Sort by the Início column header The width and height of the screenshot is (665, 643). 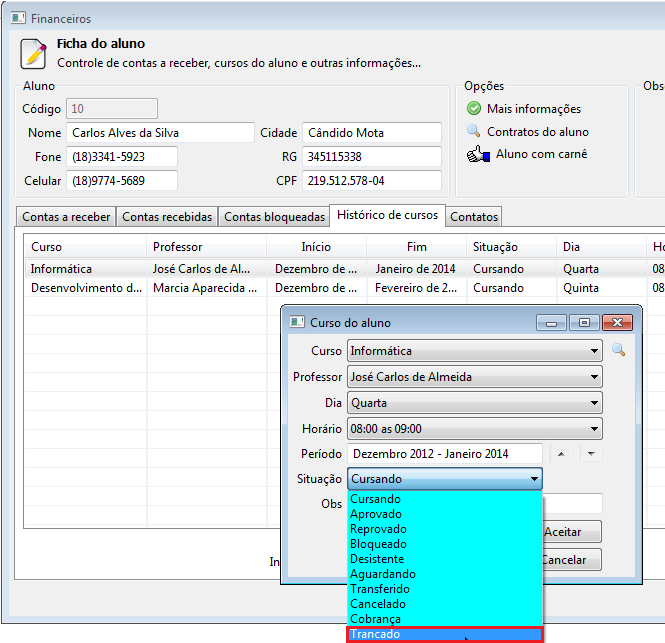point(316,246)
